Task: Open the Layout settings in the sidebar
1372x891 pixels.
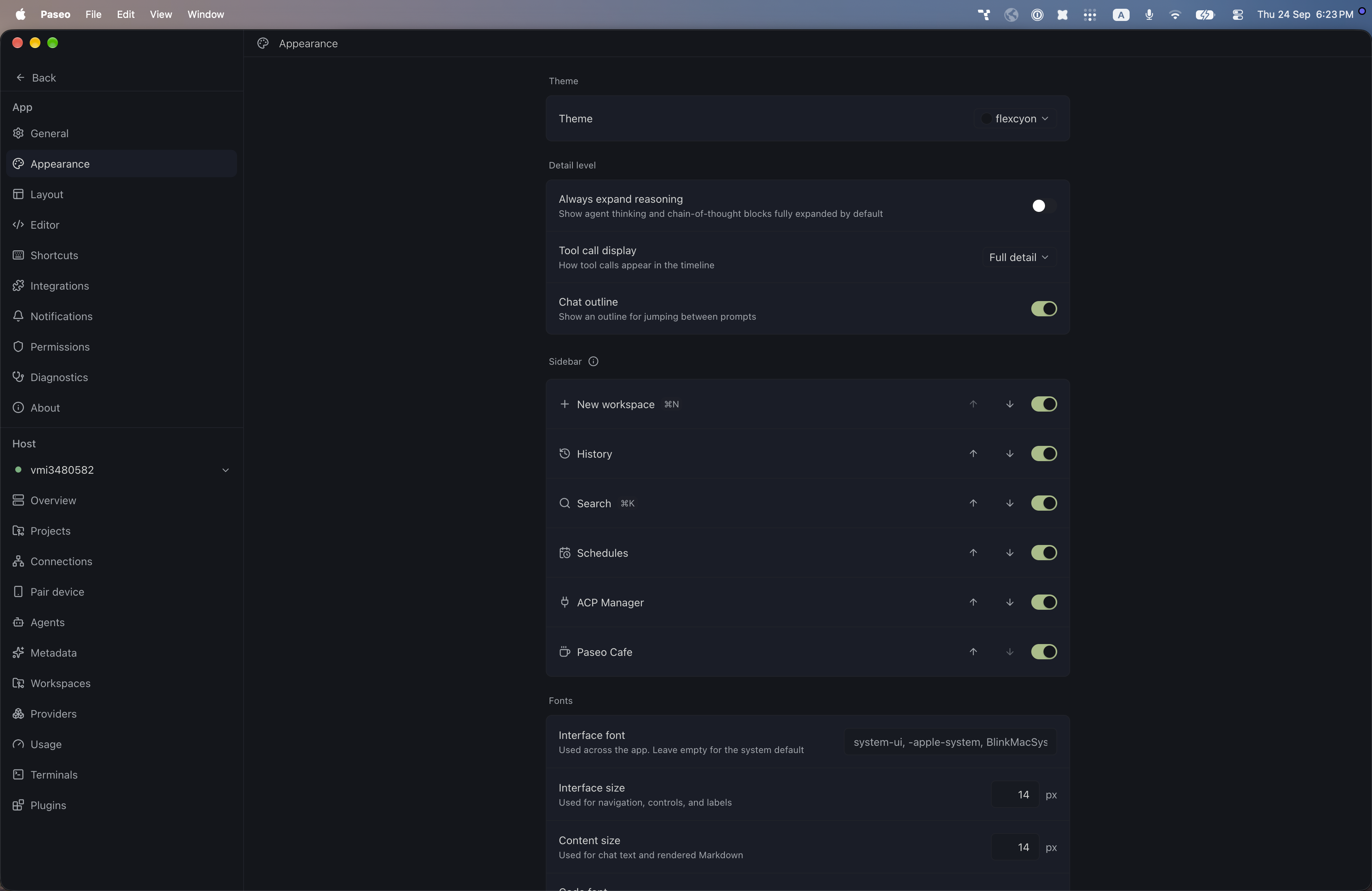Action: [x=121, y=194]
